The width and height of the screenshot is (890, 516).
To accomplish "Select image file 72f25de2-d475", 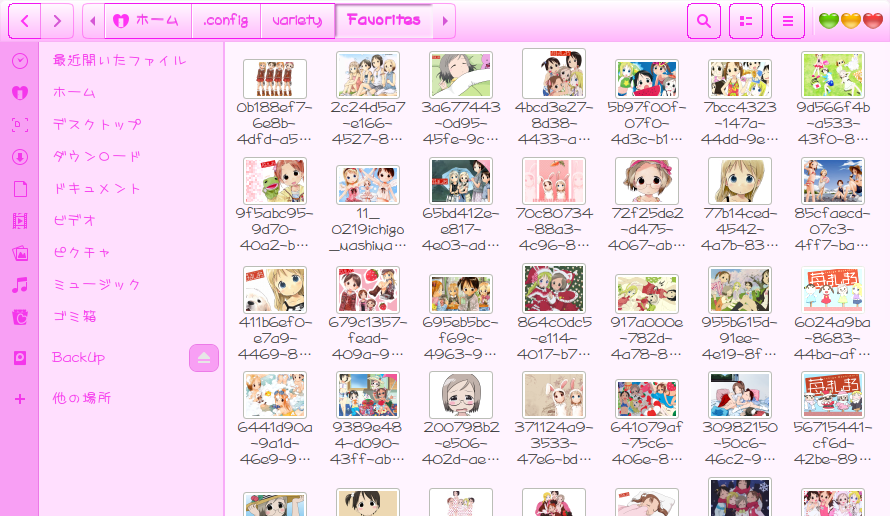I will point(647,181).
